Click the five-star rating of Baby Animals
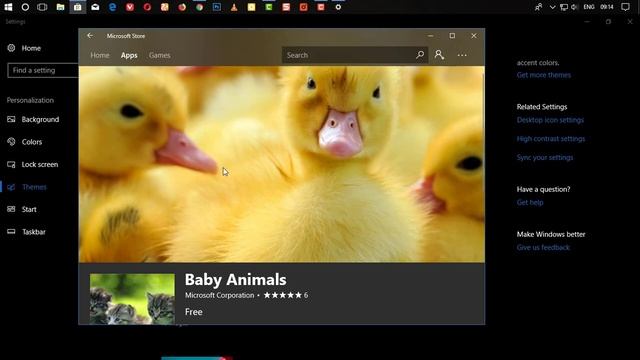 click(282, 295)
